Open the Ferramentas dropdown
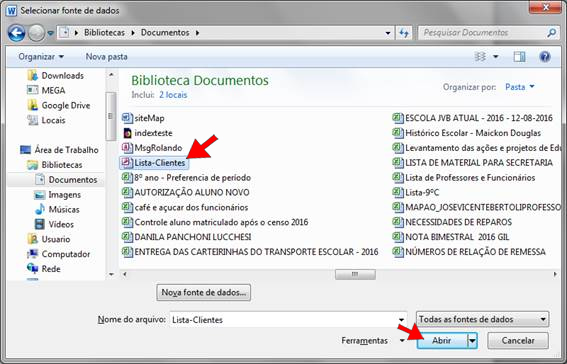Image resolution: width=567 pixels, height=364 pixels. [373, 341]
